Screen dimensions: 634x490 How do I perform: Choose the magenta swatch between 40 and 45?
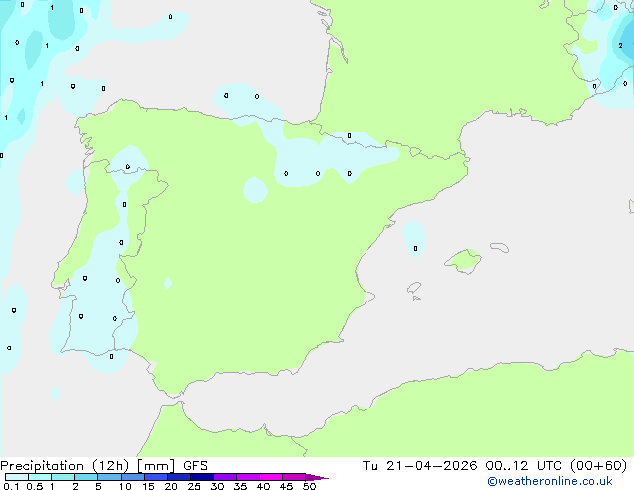point(271,477)
